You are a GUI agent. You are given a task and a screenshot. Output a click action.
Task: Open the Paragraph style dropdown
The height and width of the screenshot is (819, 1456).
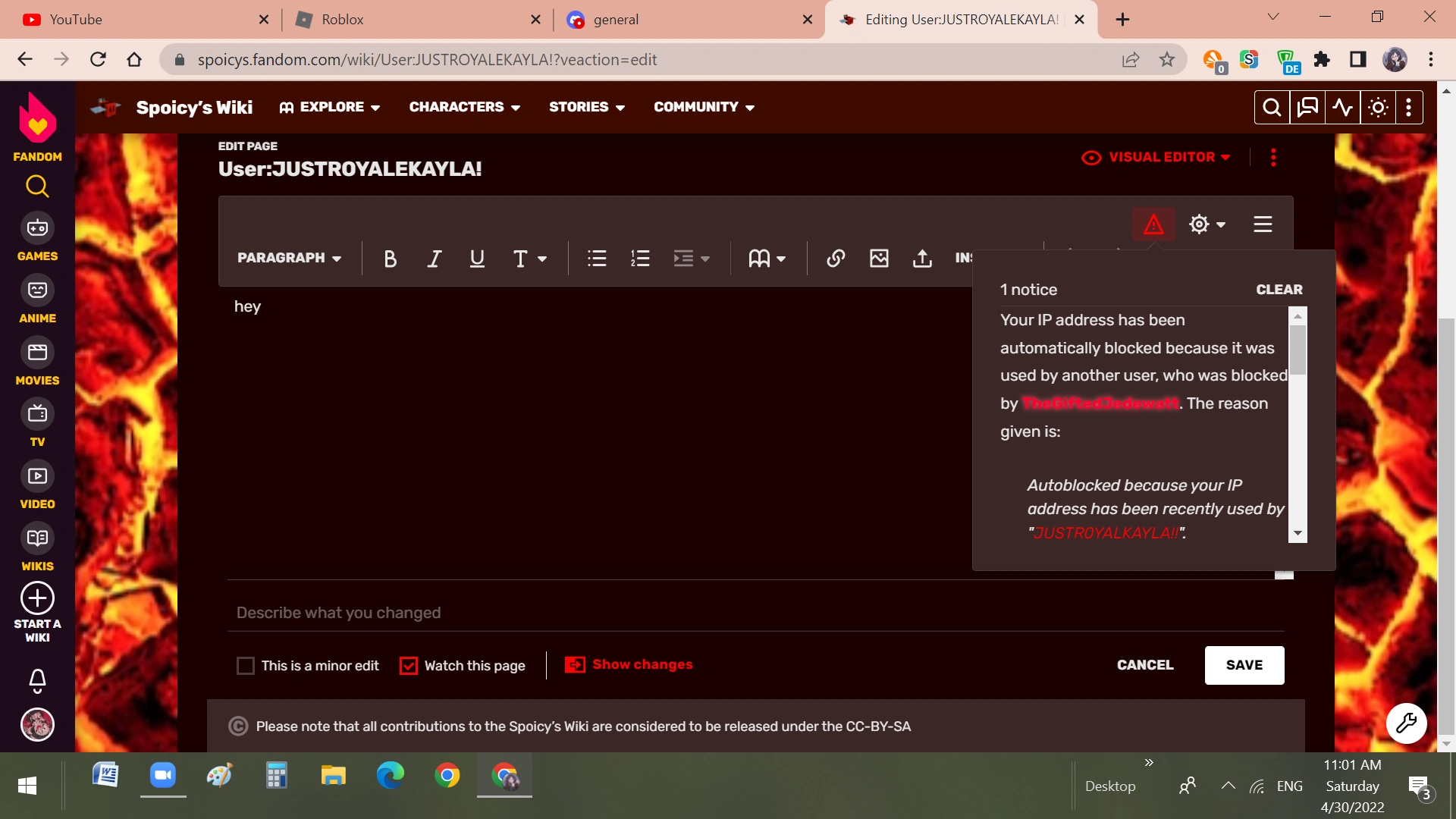tap(289, 259)
